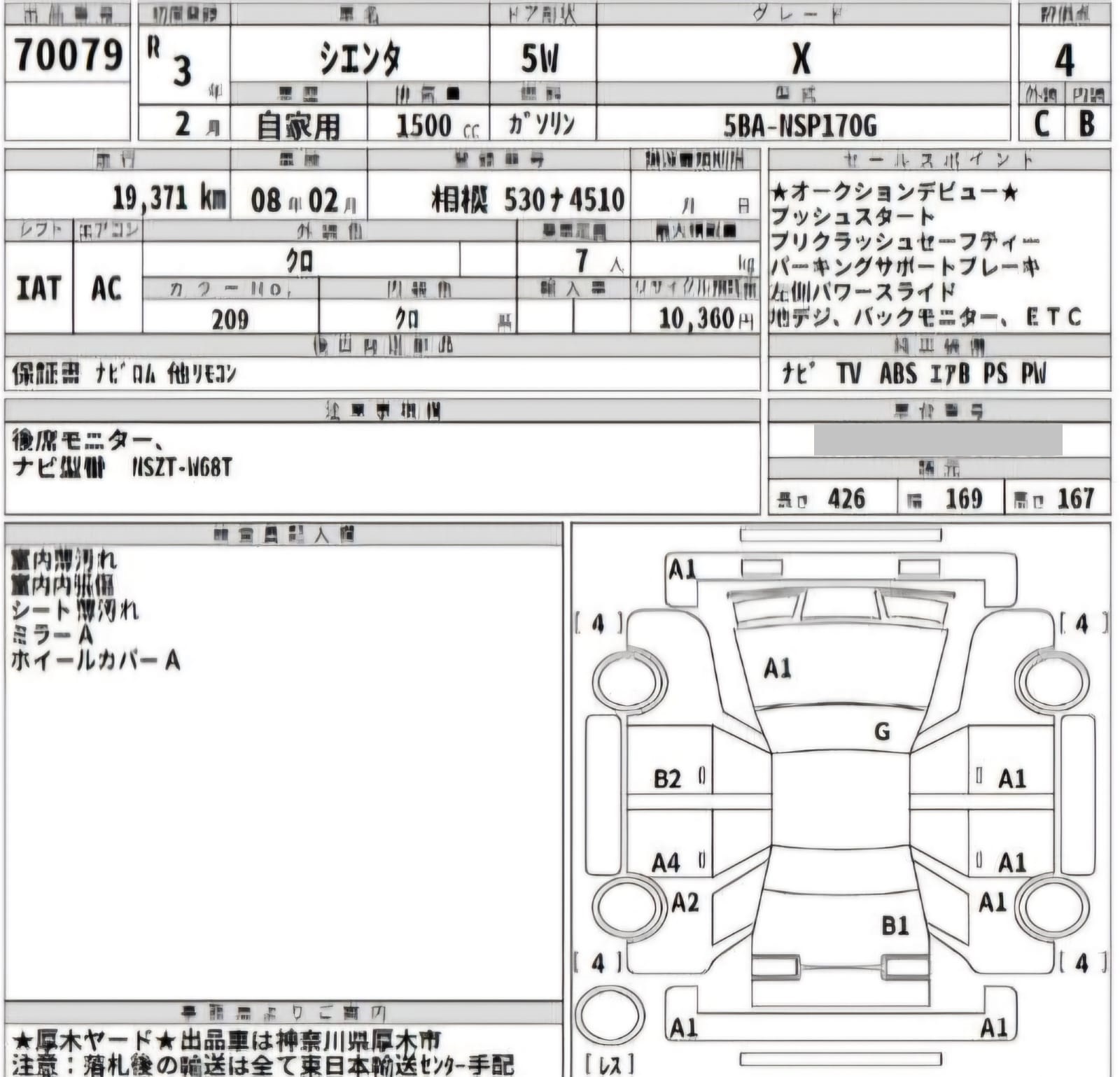Select the interior grade B
This screenshot has height=1077, width=1120.
pos(1086,124)
